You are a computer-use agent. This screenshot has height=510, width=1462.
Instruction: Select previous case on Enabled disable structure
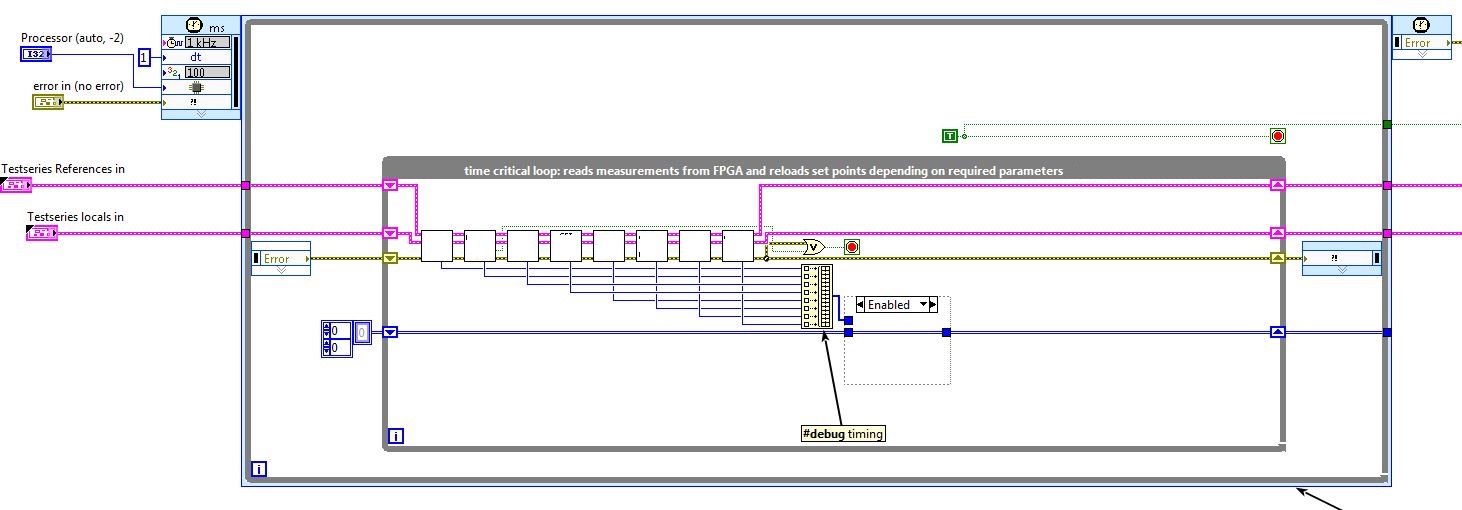(860, 304)
